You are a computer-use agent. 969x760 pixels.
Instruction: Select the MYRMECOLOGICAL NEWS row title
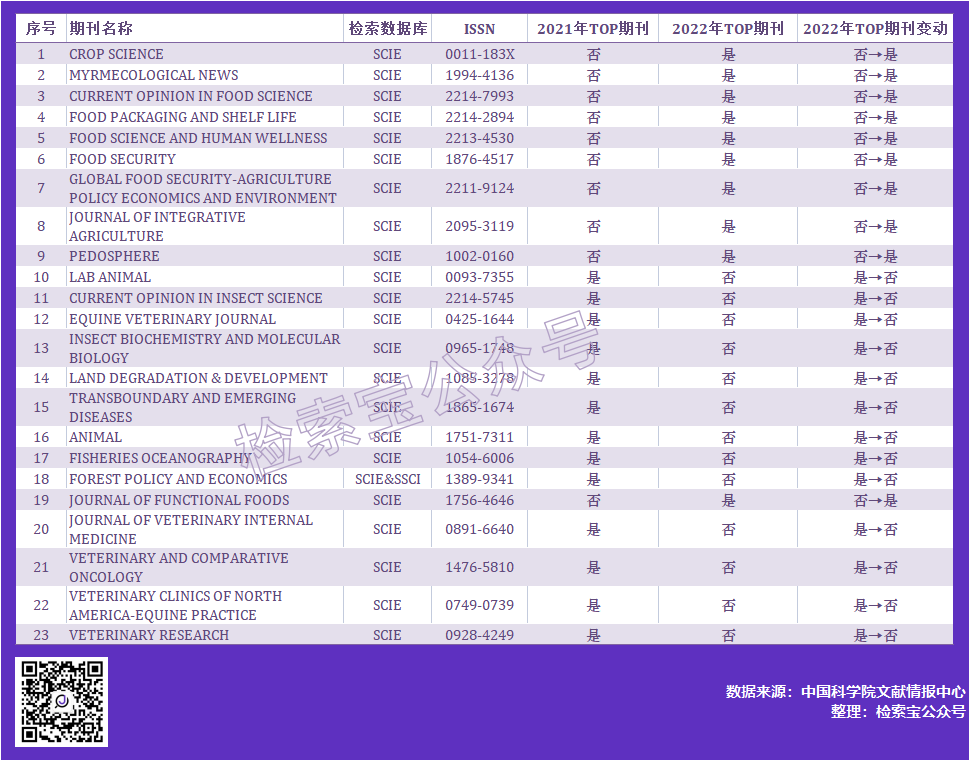tap(153, 75)
